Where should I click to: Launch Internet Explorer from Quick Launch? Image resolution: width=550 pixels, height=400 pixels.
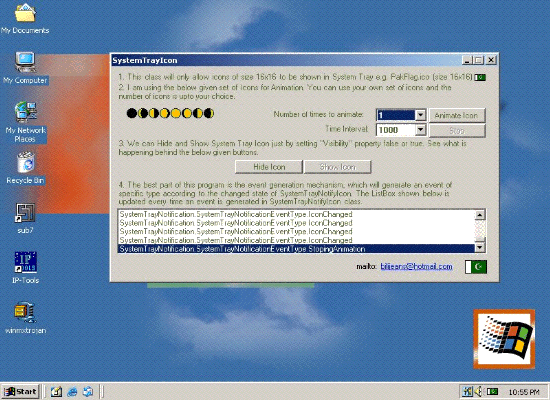coord(72,391)
